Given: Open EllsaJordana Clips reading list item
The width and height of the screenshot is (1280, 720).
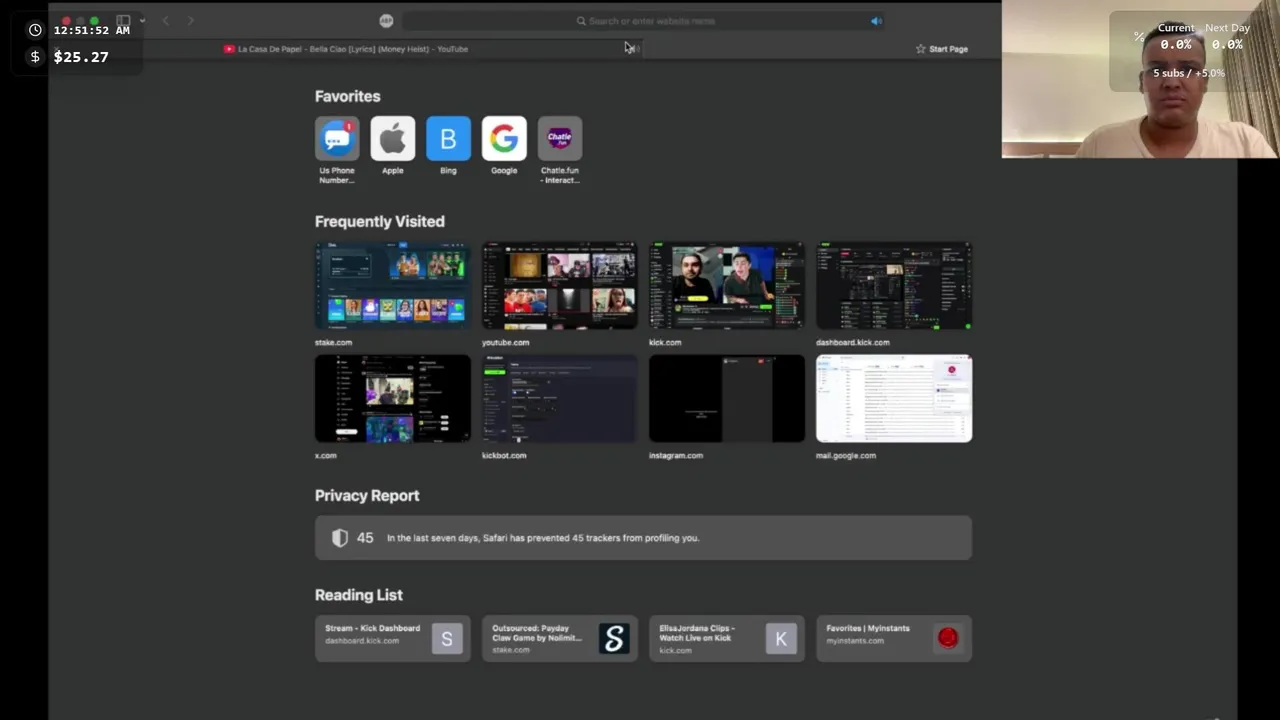Looking at the screenshot, I should tap(726, 638).
